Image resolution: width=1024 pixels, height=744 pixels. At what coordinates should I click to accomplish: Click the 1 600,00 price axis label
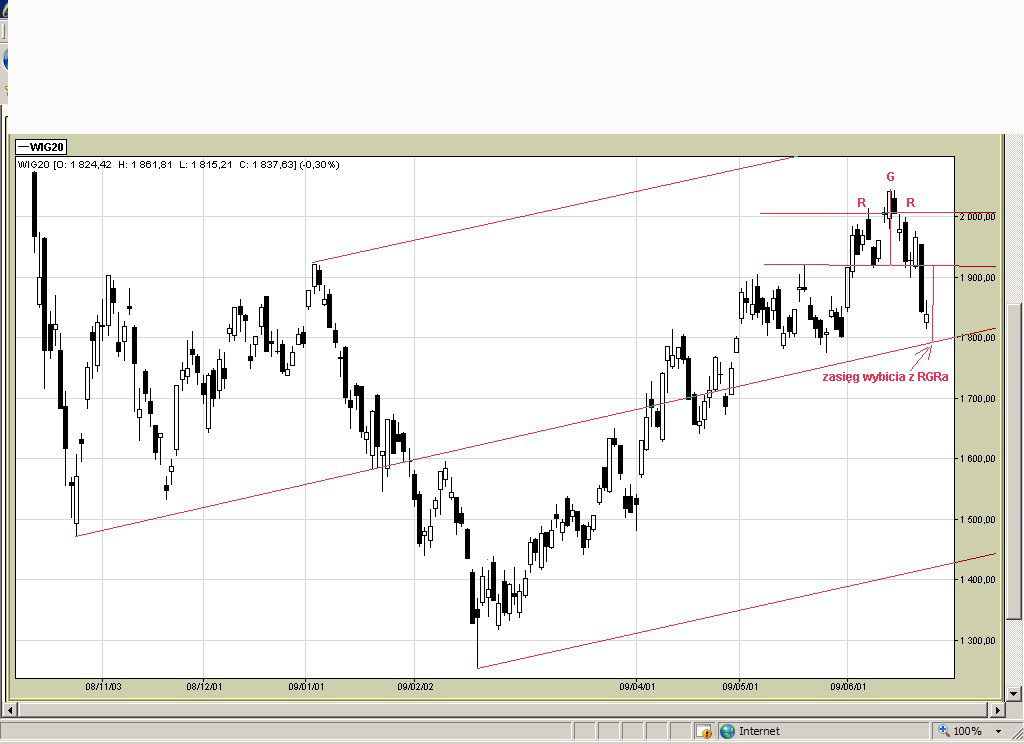pos(978,459)
